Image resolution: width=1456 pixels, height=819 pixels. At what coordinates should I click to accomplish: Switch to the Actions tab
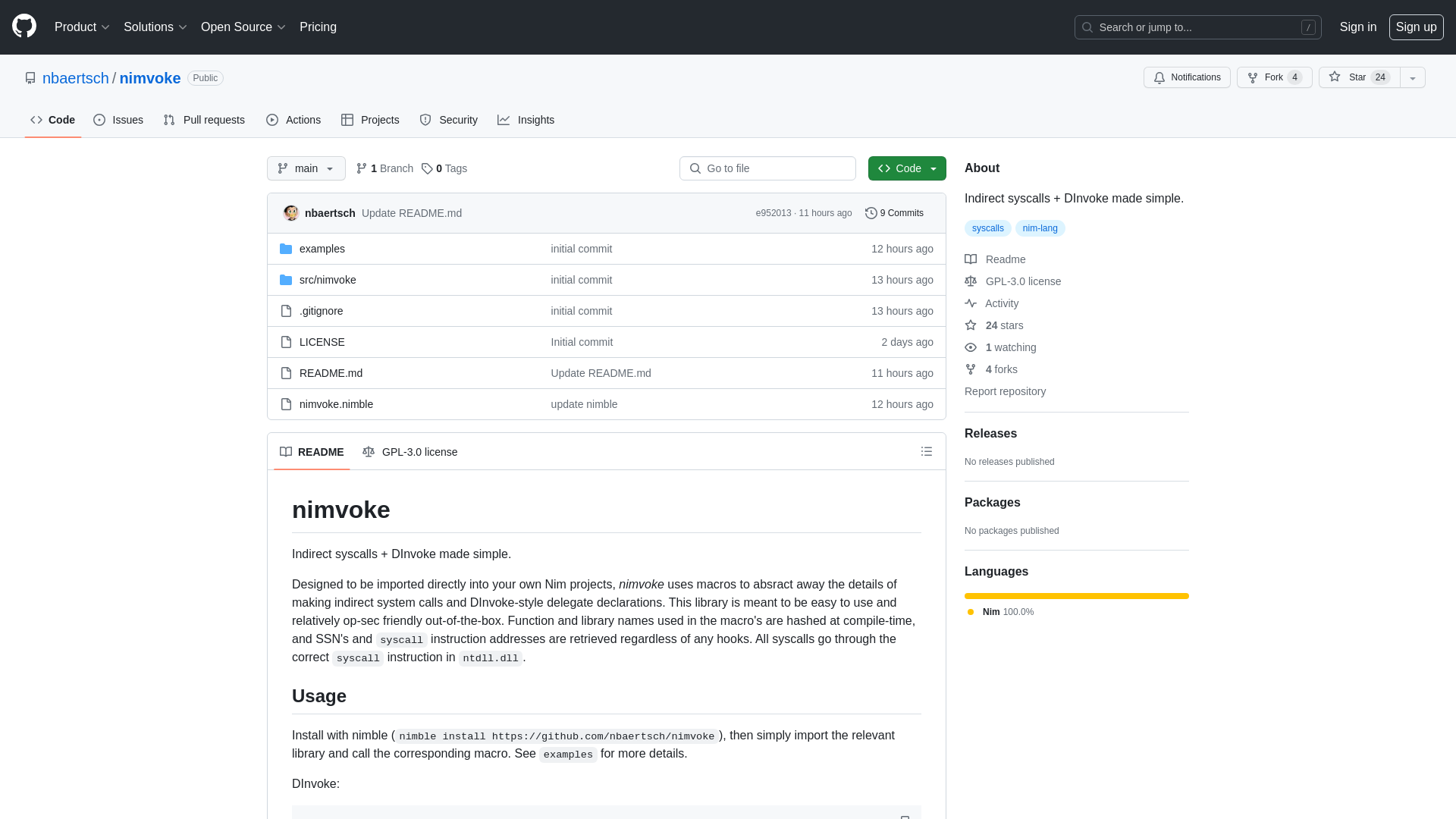point(293,120)
